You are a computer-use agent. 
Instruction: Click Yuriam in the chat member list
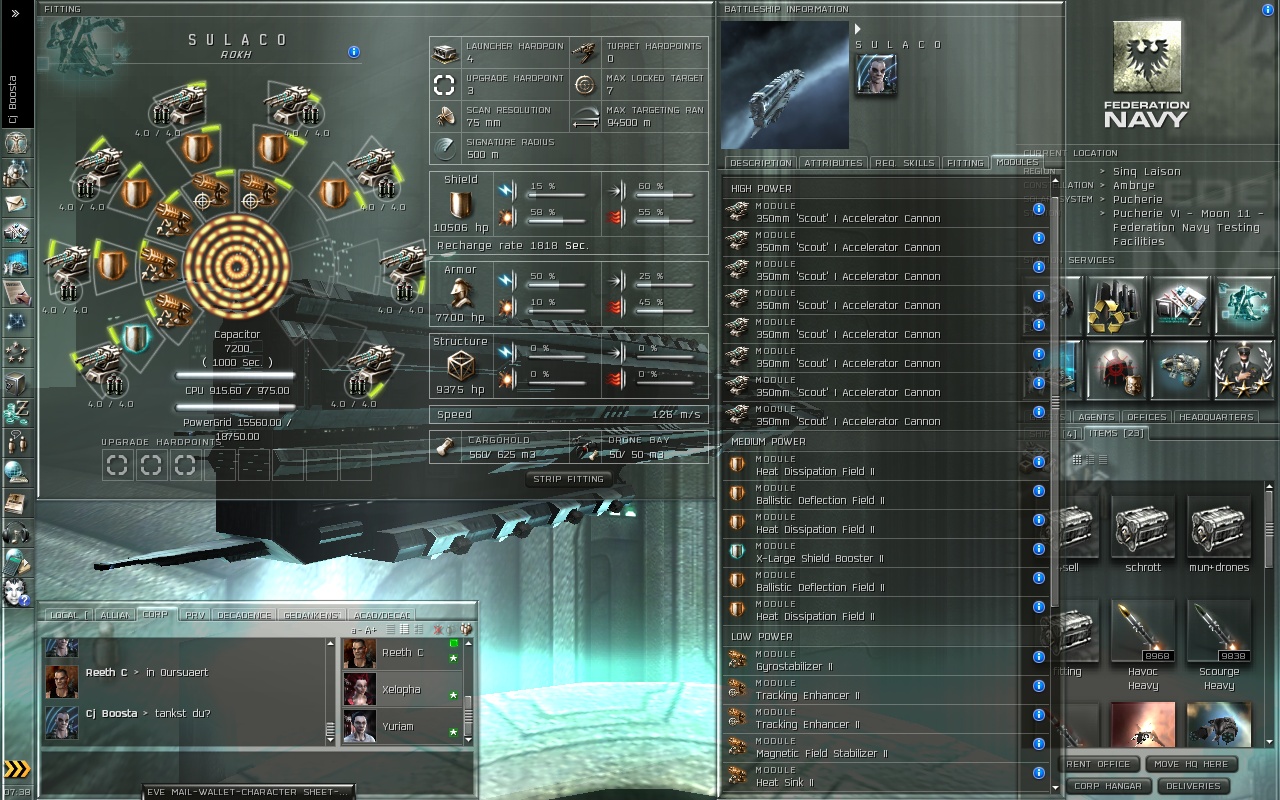[401, 727]
